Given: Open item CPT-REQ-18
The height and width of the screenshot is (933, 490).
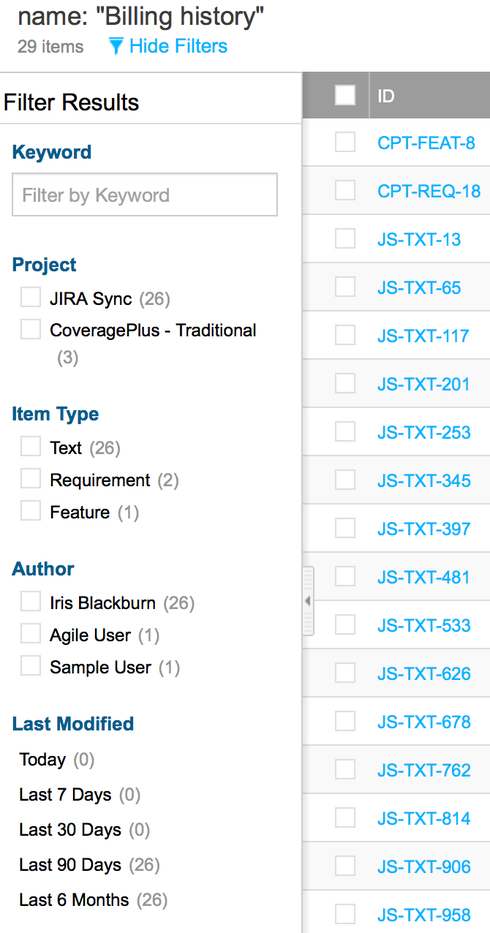Looking at the screenshot, I should tap(429, 191).
